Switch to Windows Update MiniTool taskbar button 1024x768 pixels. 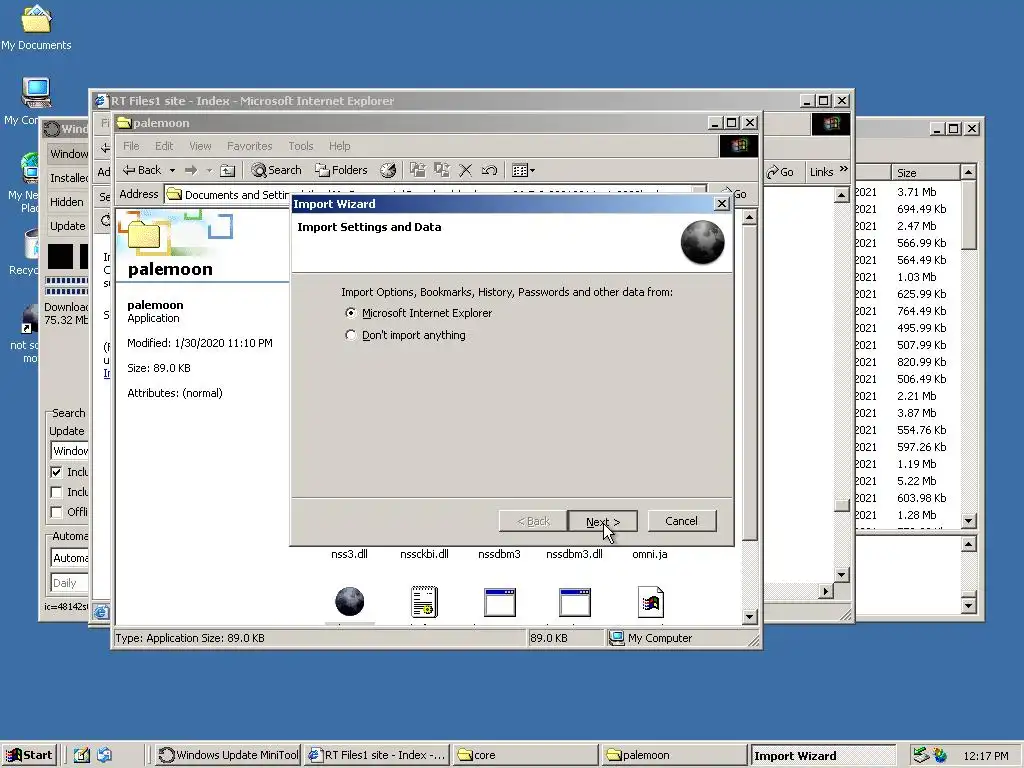(229, 755)
